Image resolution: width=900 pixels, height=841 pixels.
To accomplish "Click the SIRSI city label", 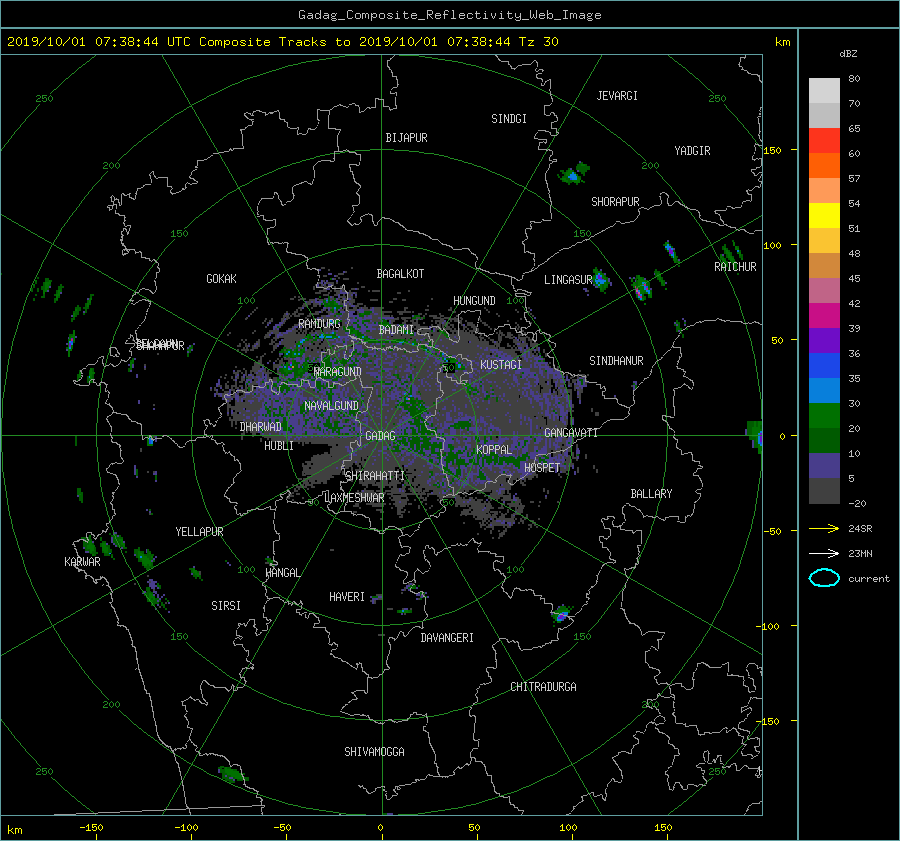I will pyautogui.click(x=226, y=606).
